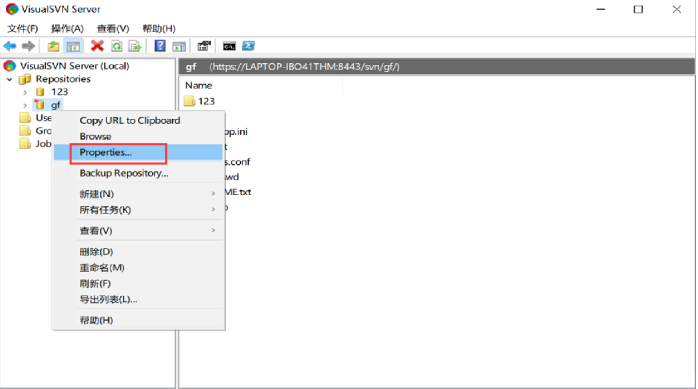The image size is (698, 389).
Task: Expand the 123 repository tree chevron
Action: click(25, 92)
